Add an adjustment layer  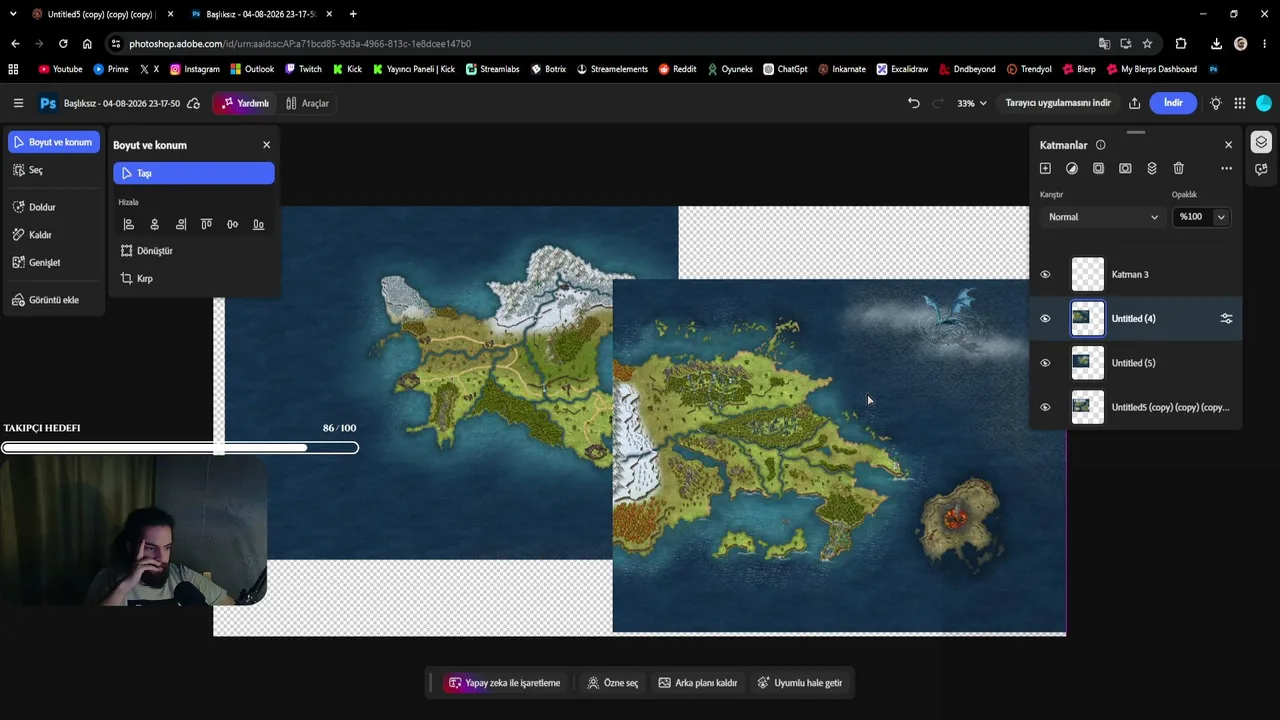point(1072,168)
